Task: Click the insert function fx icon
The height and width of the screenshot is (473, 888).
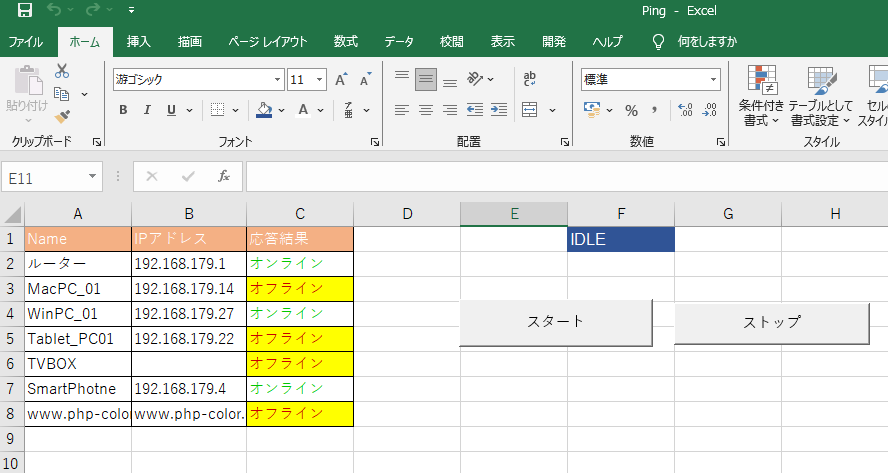Action: (224, 176)
